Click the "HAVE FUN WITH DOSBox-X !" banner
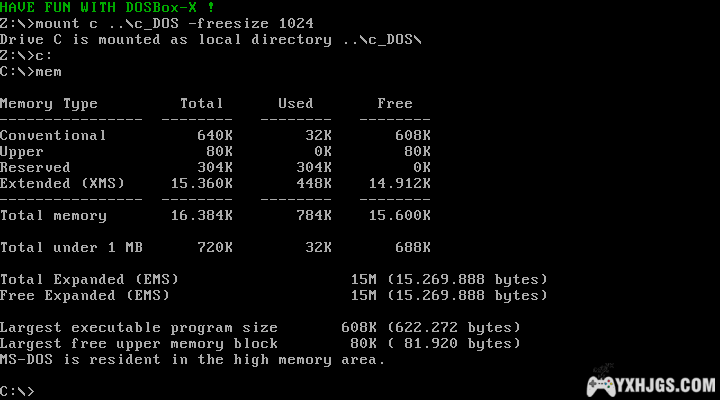The width and height of the screenshot is (720, 400). (x=107, y=7)
